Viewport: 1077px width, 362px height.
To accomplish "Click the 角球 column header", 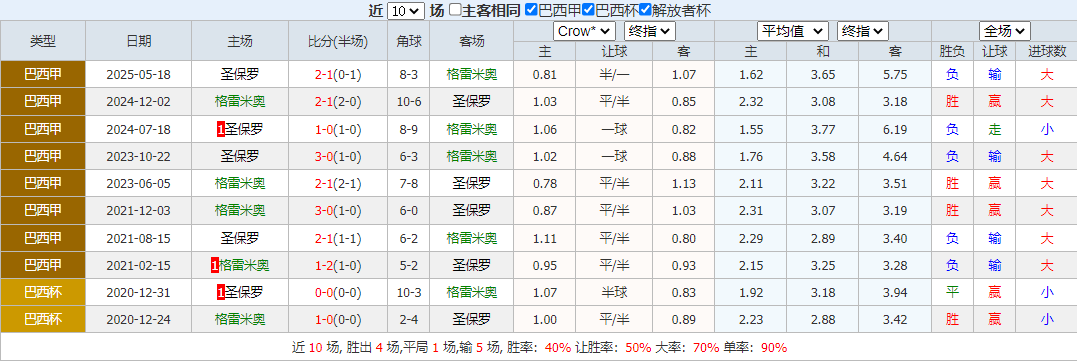I will click(409, 41).
